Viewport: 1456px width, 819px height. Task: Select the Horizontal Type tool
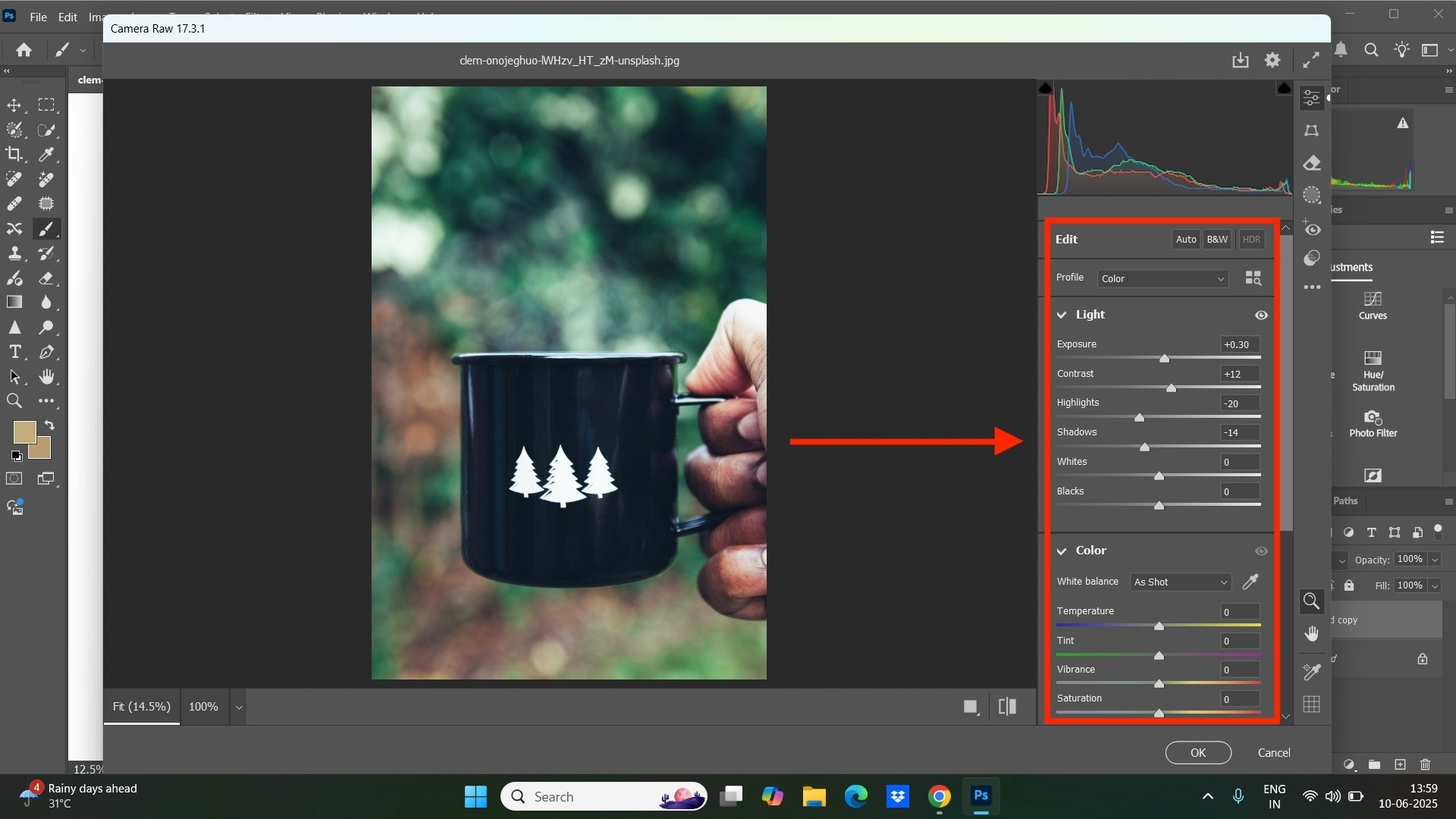coord(14,352)
